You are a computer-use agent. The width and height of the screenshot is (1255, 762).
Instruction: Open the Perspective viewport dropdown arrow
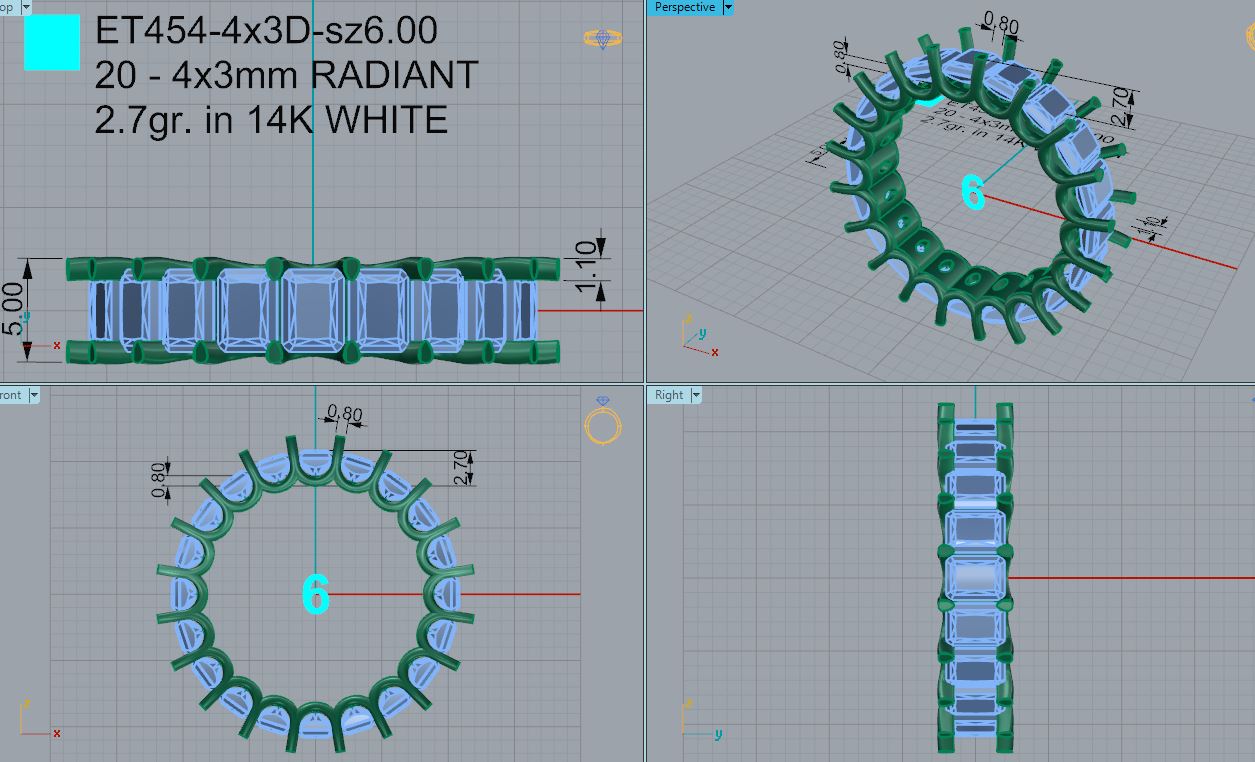[727, 7]
